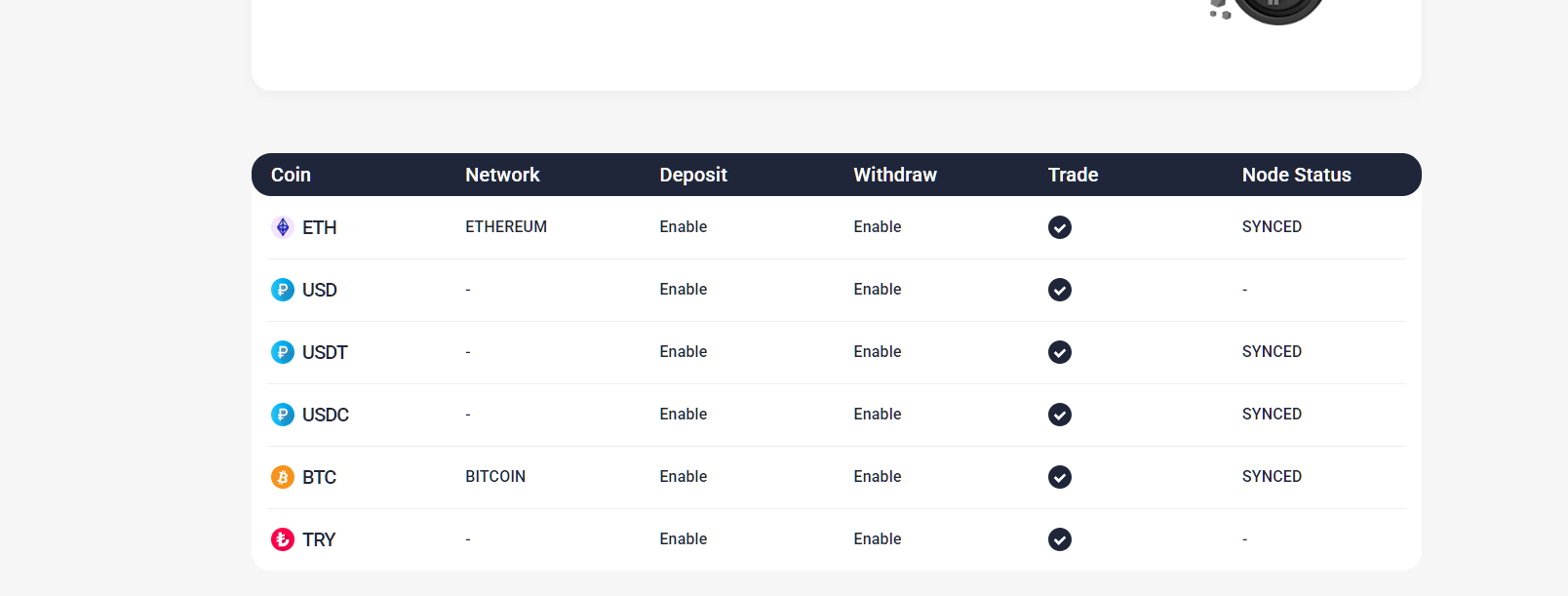Click the BTC trade checkmark icon
Screen dimensions: 1568x596
[x=1060, y=477]
